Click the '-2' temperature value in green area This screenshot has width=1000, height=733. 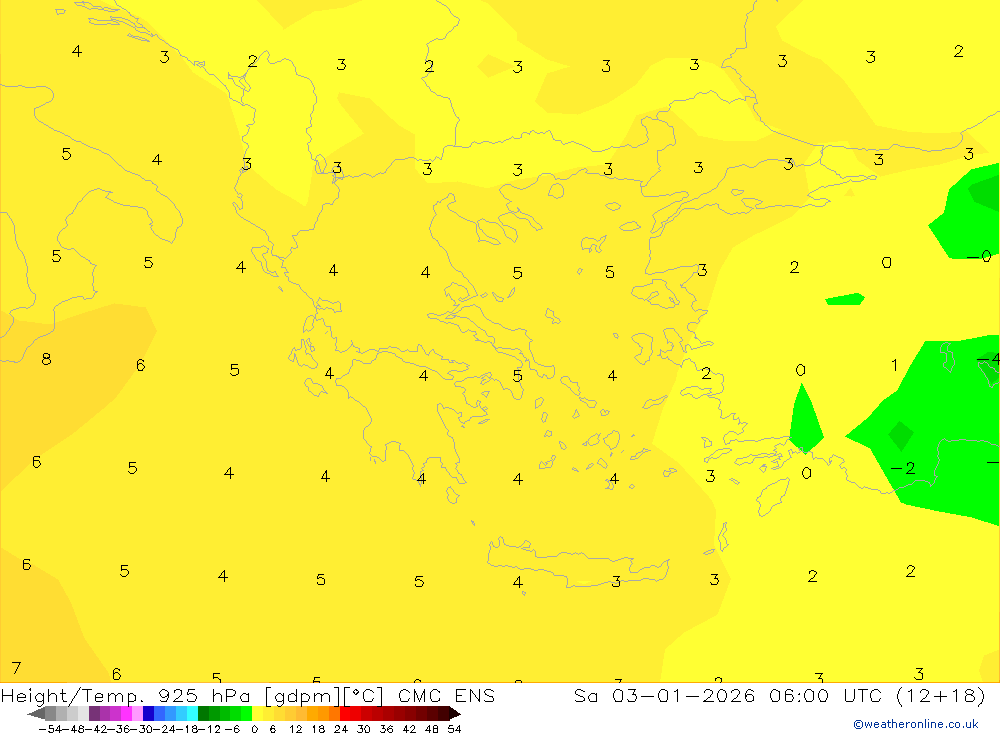pyautogui.click(x=903, y=468)
